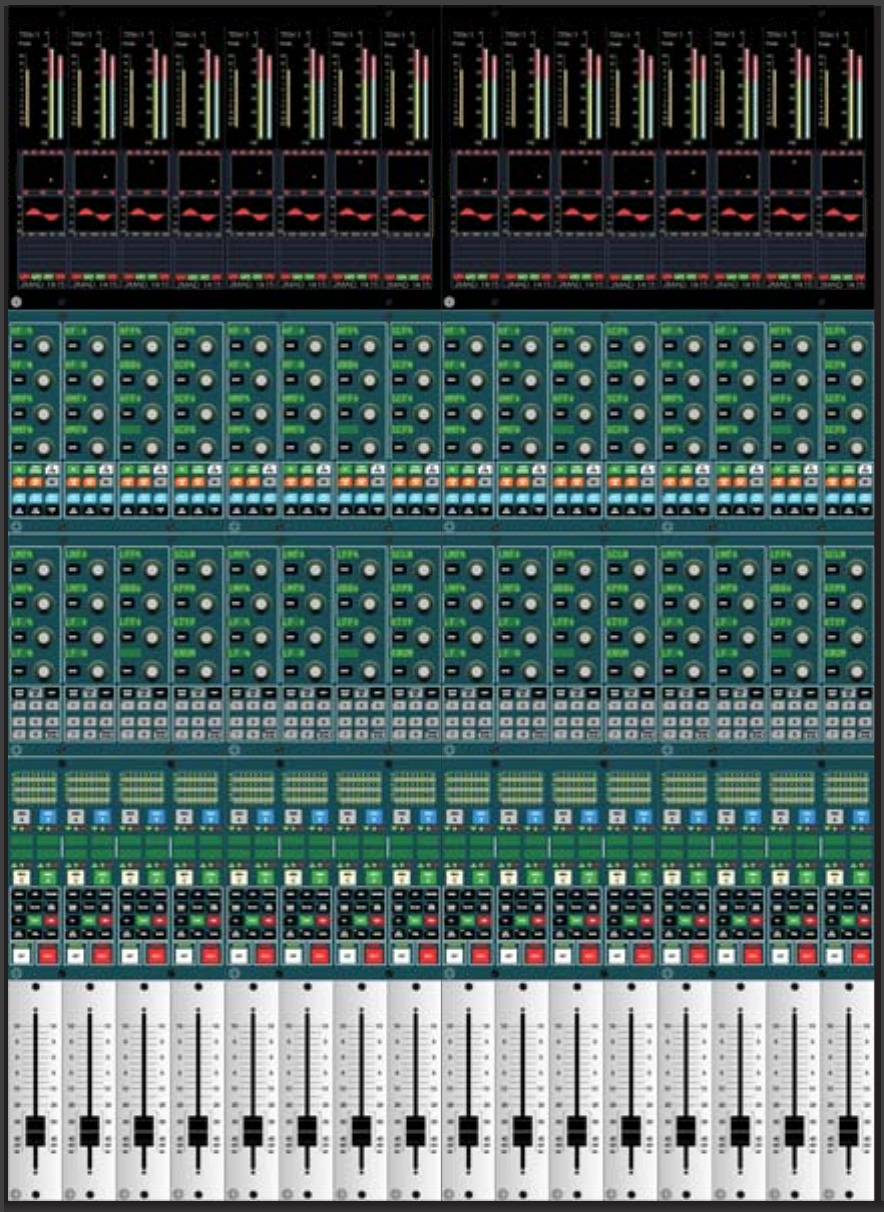Select third rotary knob in channel 4 upper panel

point(207,414)
